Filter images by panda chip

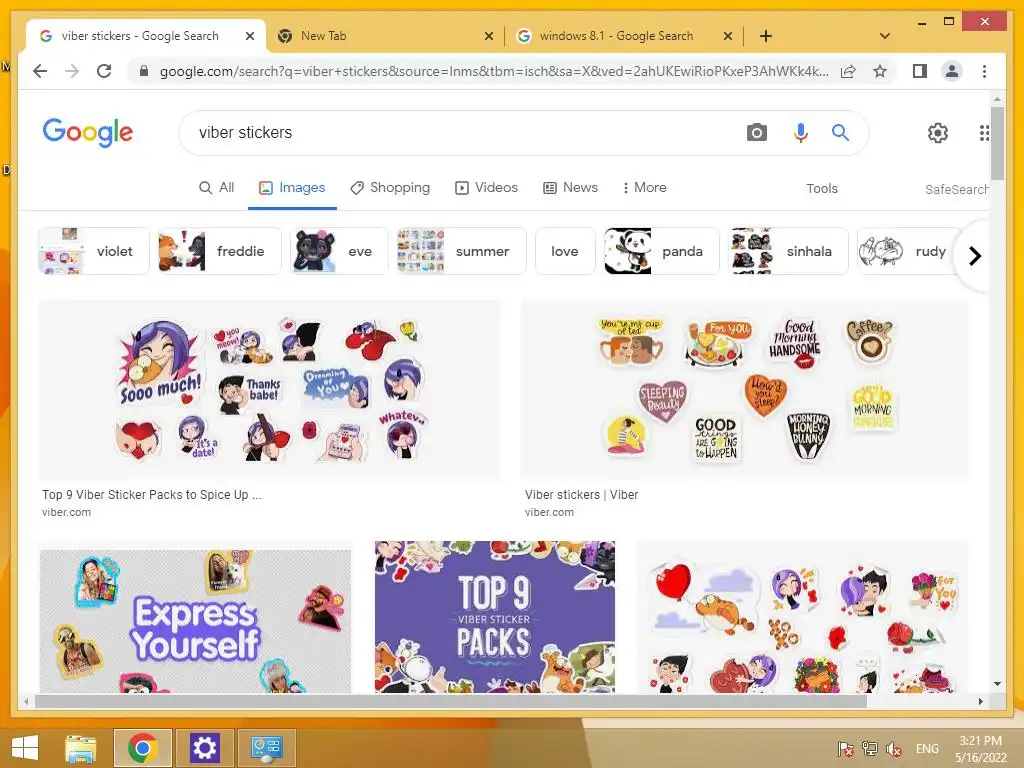click(662, 251)
